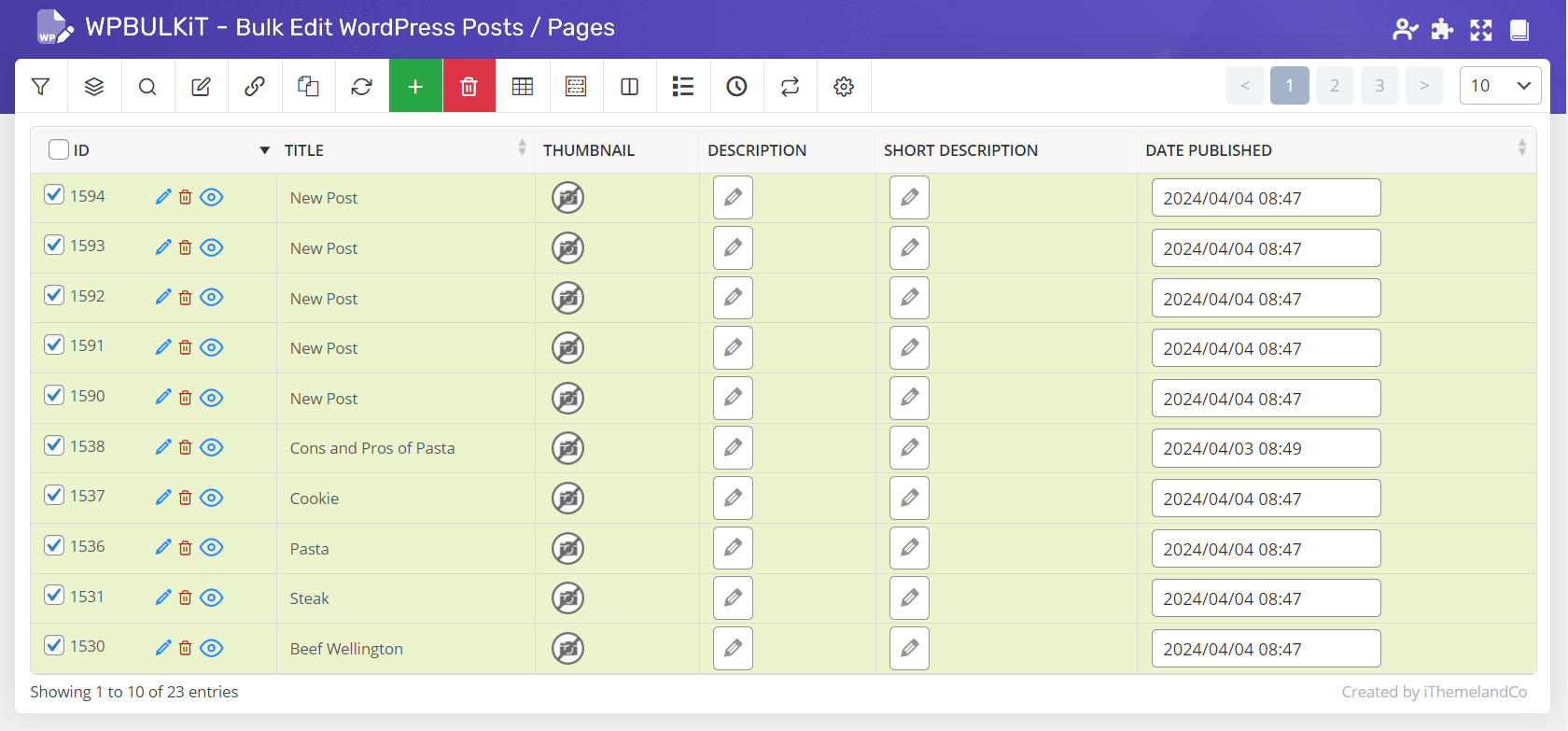Click the bulk edit layers icon
Image resolution: width=1568 pixels, height=731 pixels.
point(94,87)
